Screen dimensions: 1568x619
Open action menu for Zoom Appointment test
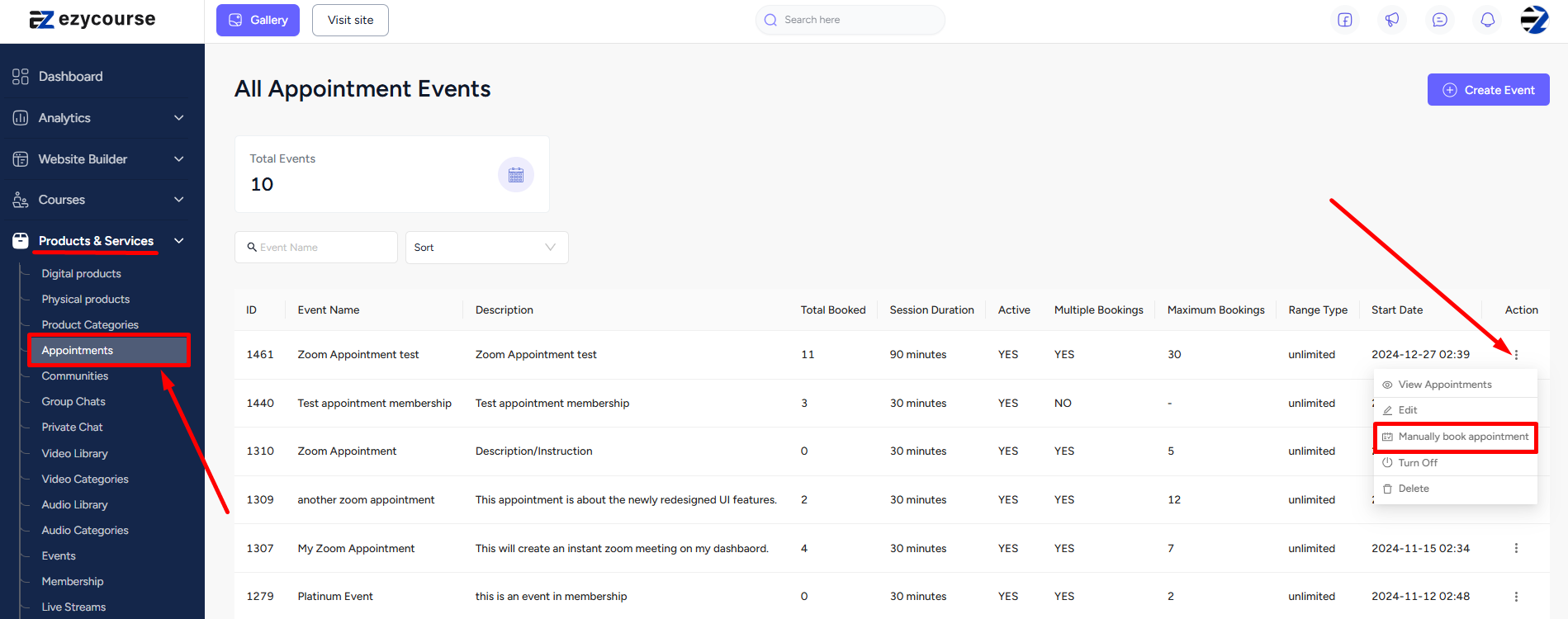1516,355
